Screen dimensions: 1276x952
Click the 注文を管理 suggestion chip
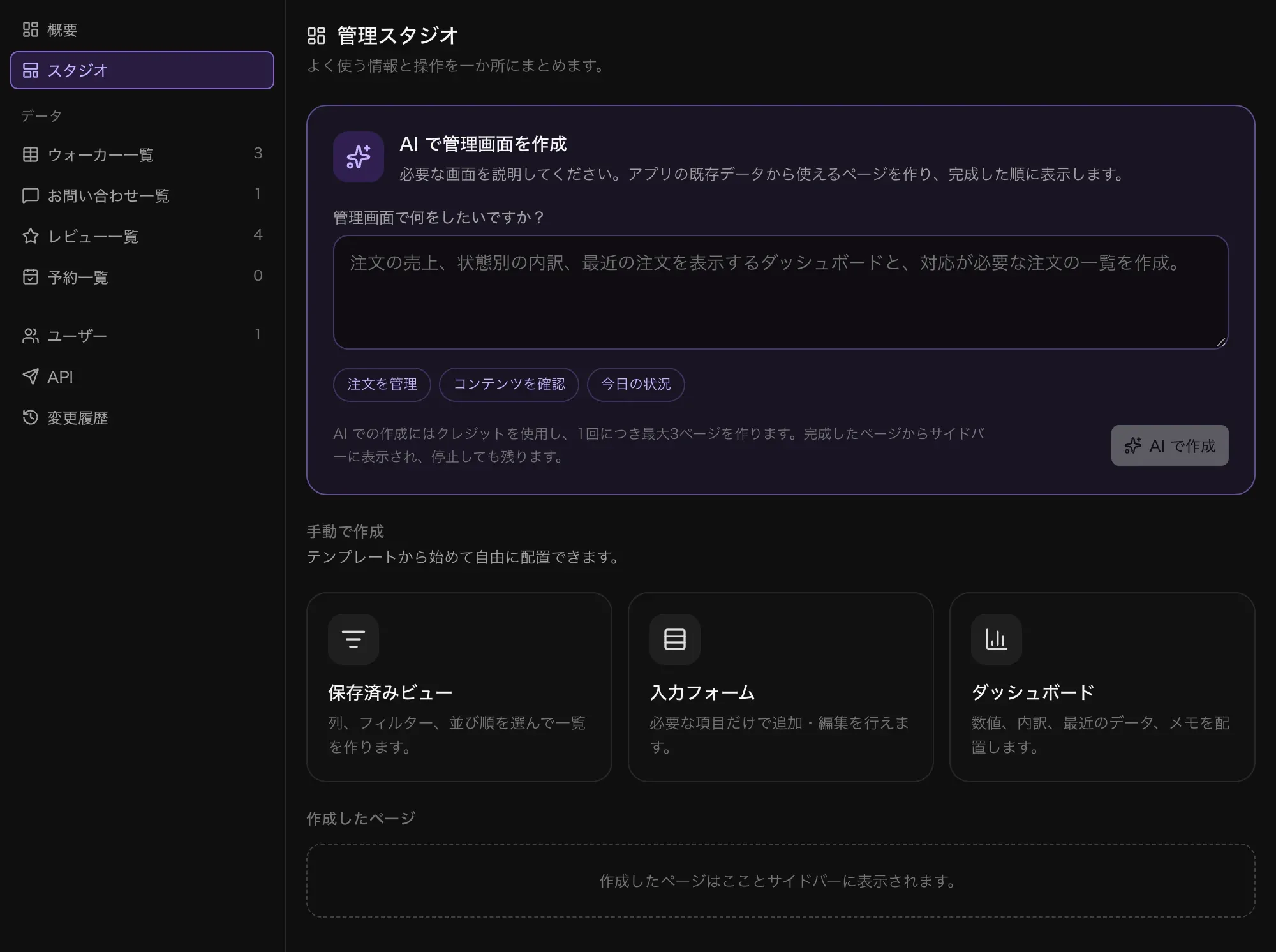(382, 384)
